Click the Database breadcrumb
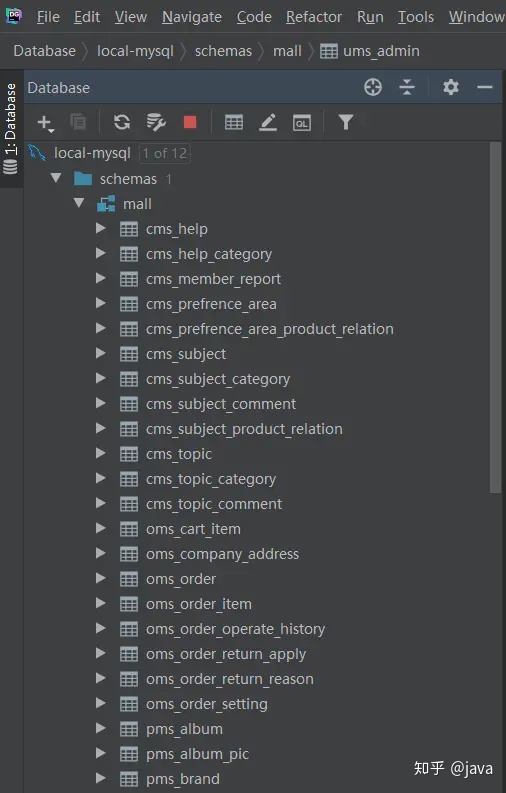This screenshot has width=506, height=793. [x=44, y=51]
